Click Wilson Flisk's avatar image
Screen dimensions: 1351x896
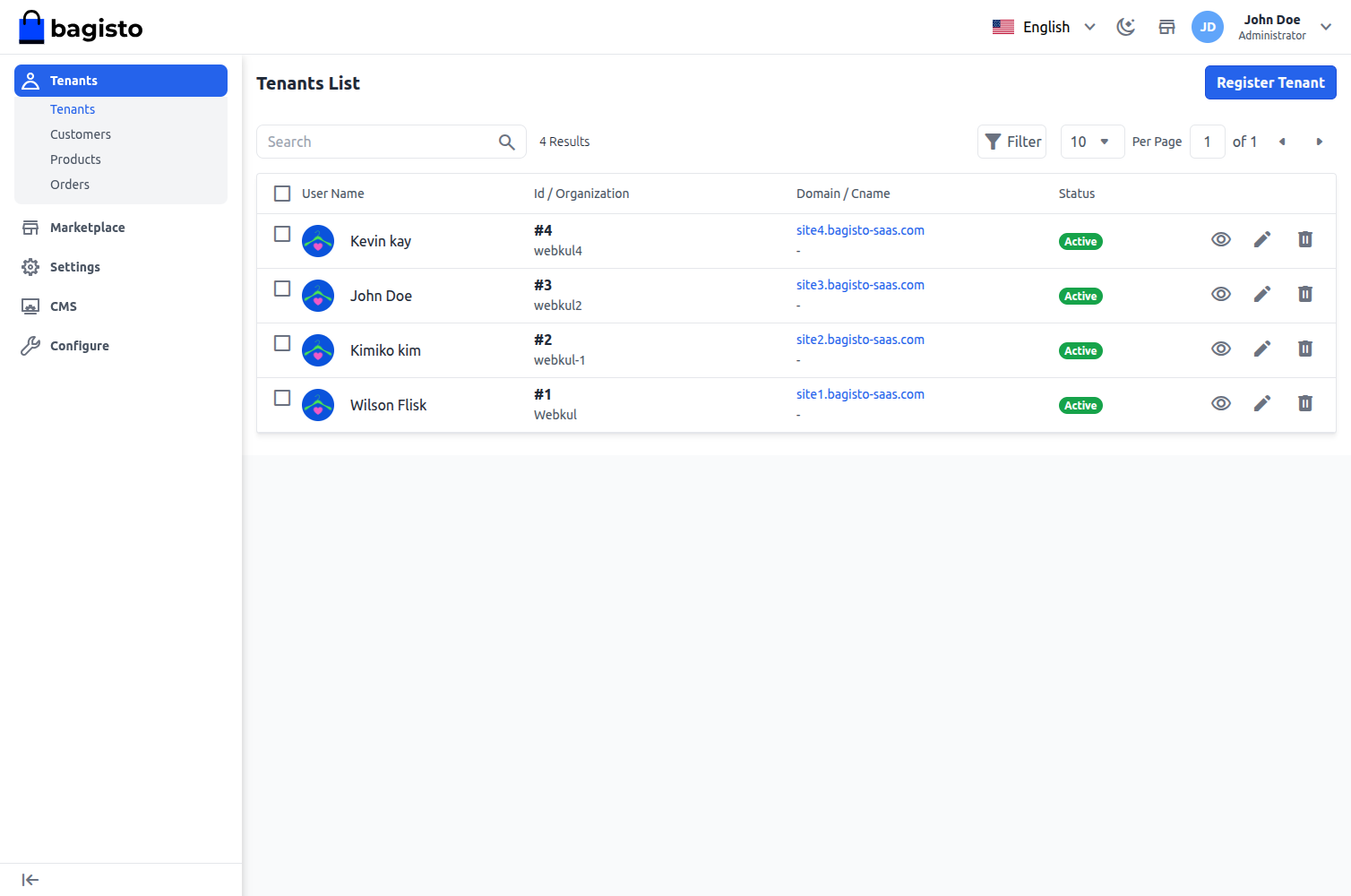318,405
